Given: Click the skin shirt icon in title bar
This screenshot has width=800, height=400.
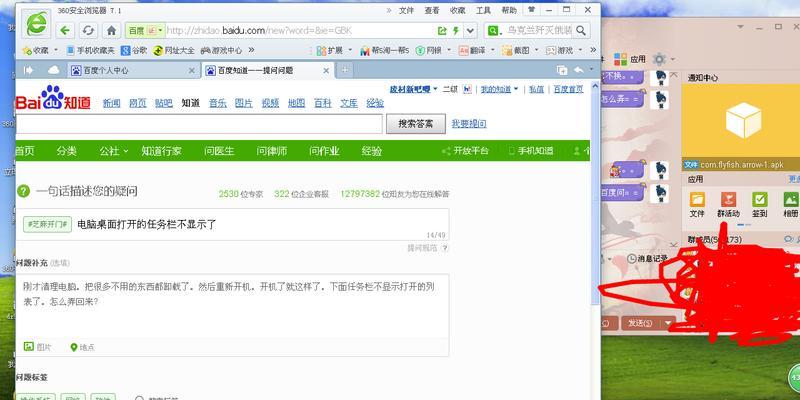Looking at the screenshot, I should coord(532,10).
